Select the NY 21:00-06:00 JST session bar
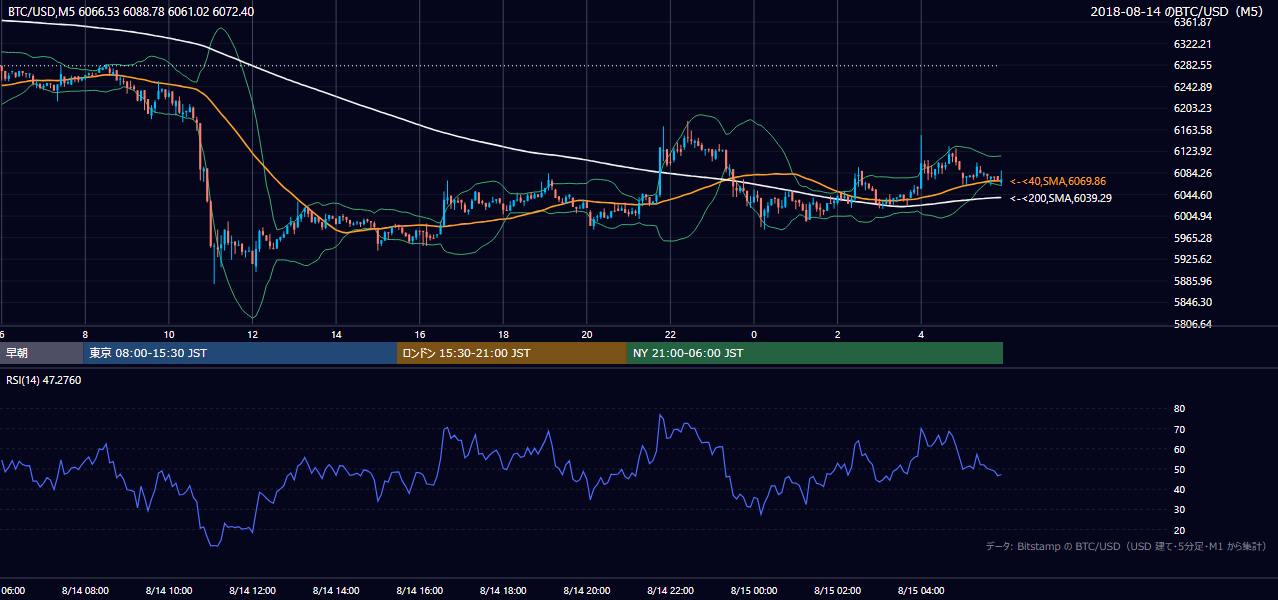 pyautogui.click(x=815, y=353)
